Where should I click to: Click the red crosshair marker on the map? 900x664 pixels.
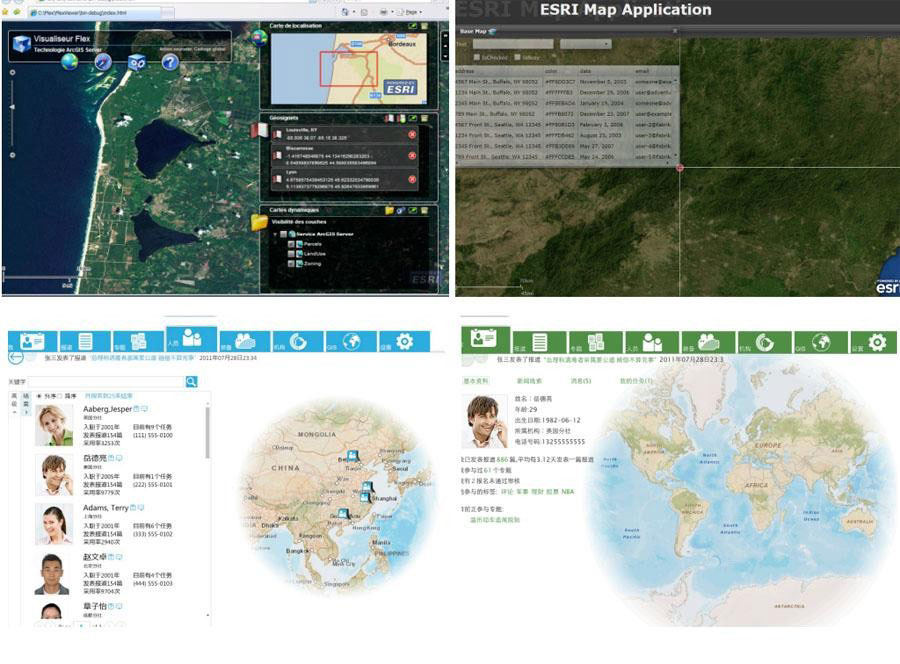tap(680, 168)
